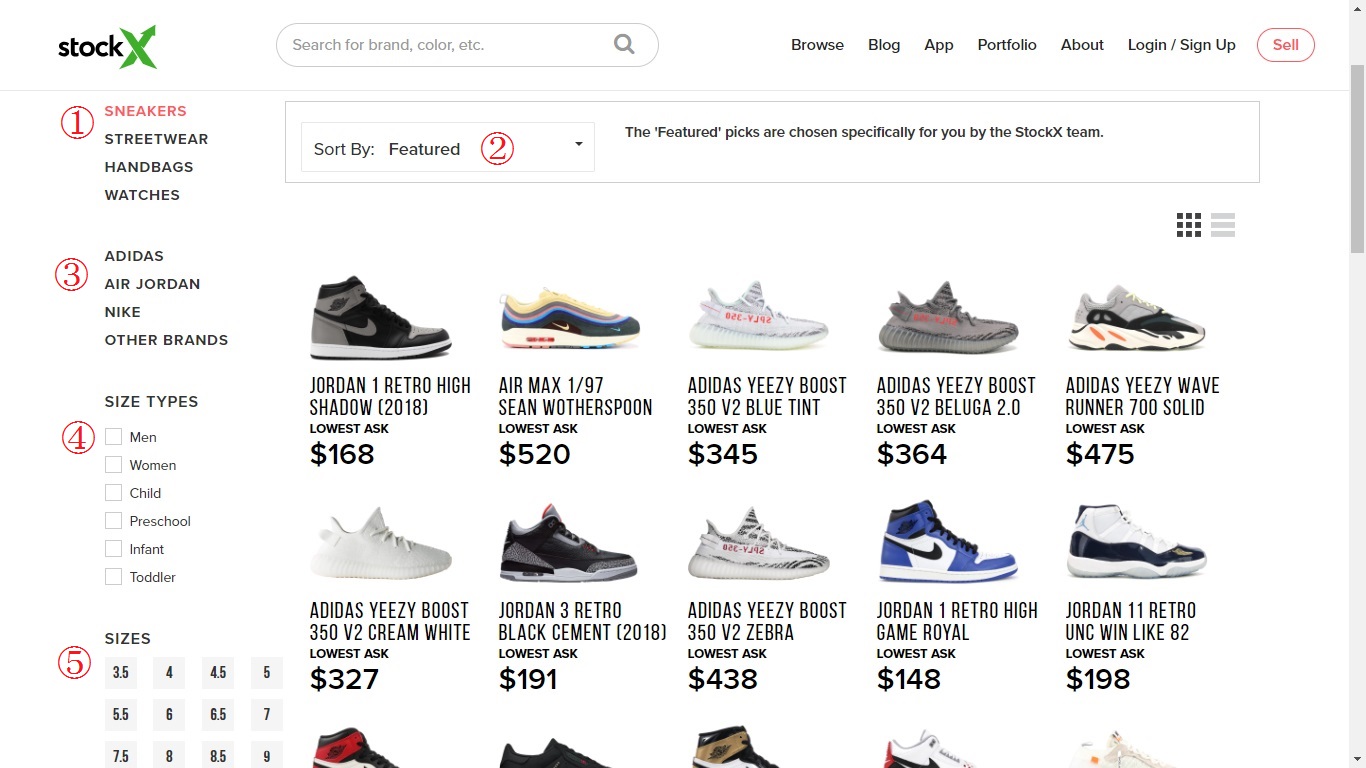The image size is (1366, 768).
Task: Enable the Women size type checkbox
Action: pyautogui.click(x=114, y=465)
